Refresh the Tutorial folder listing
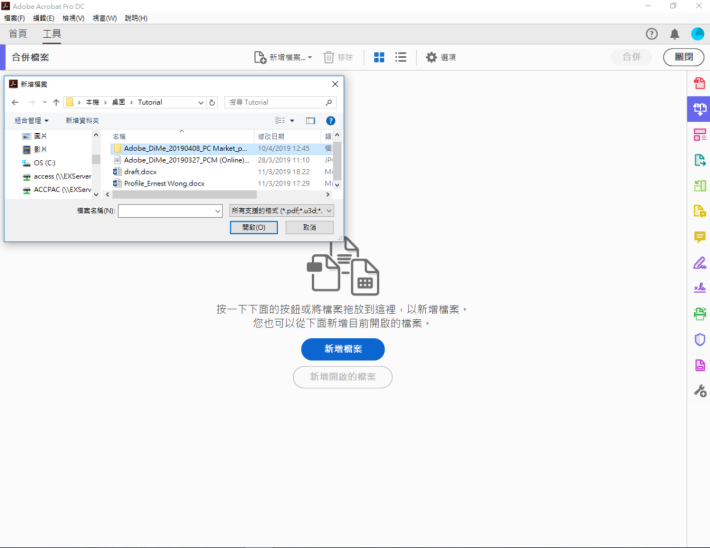The image size is (710, 548). click(212, 102)
